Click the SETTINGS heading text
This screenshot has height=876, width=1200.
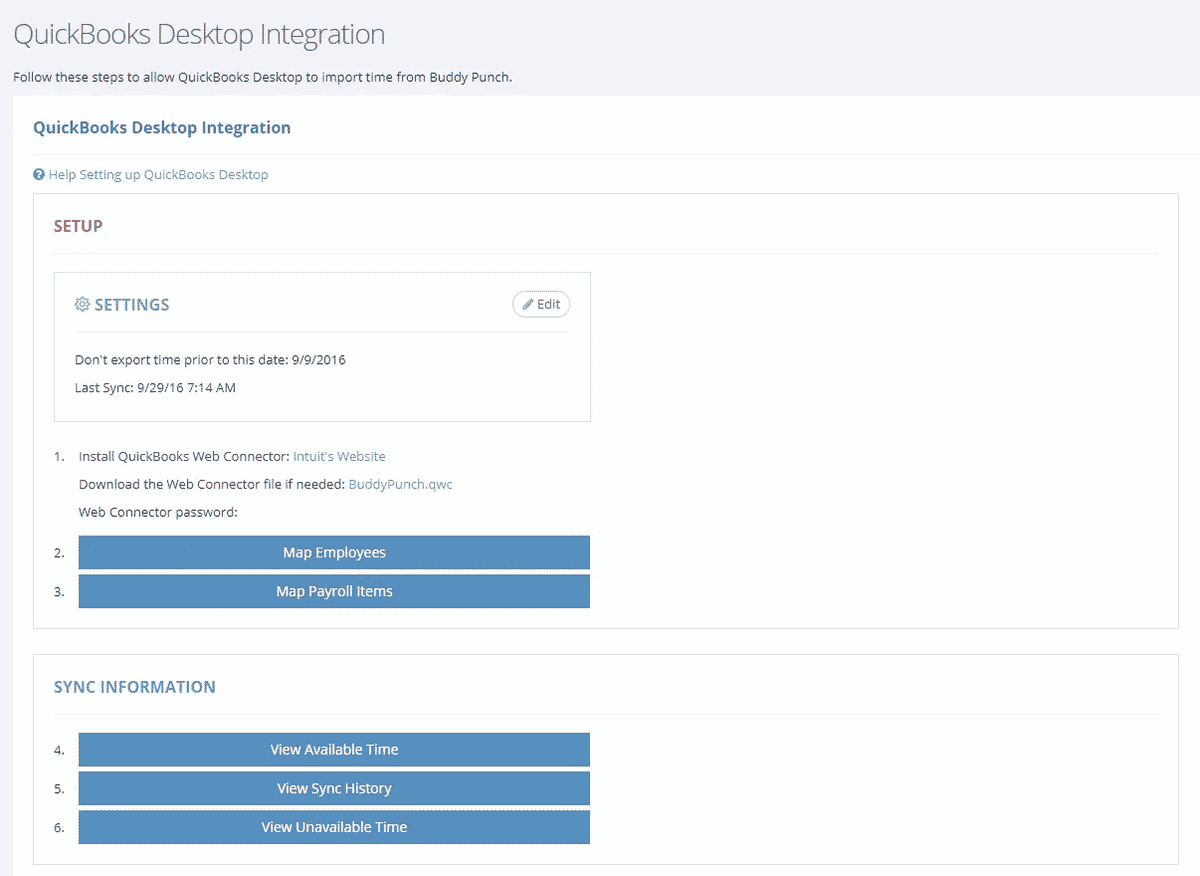(132, 304)
